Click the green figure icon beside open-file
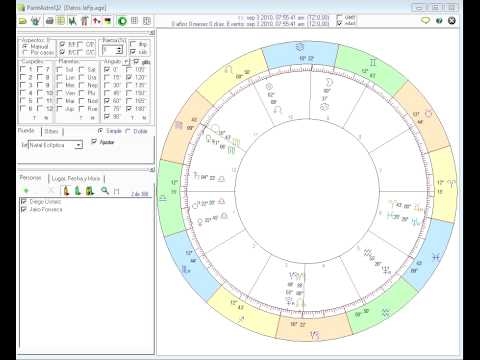 tap(35, 21)
